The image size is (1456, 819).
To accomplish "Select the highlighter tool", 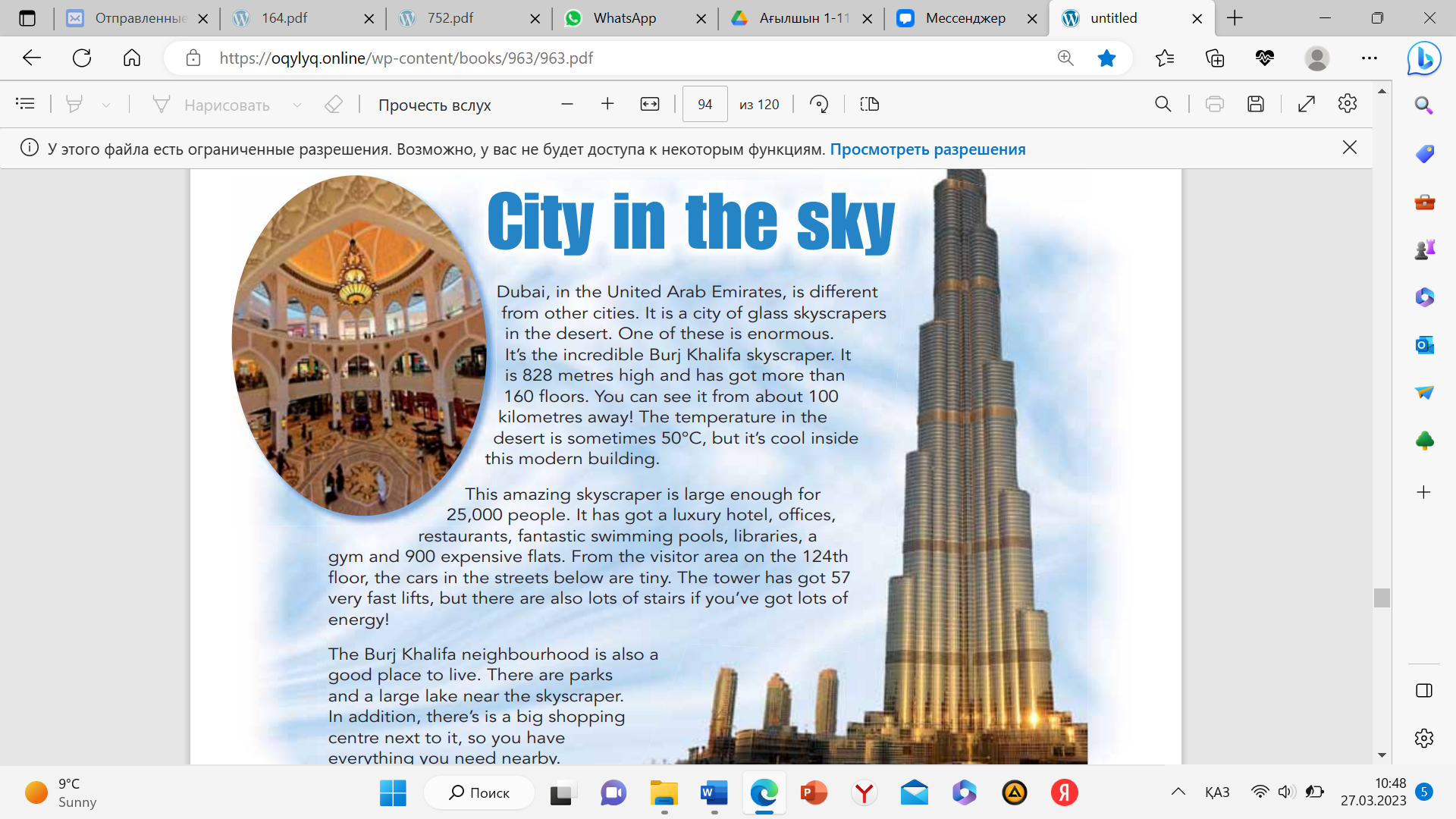I will coord(74,104).
